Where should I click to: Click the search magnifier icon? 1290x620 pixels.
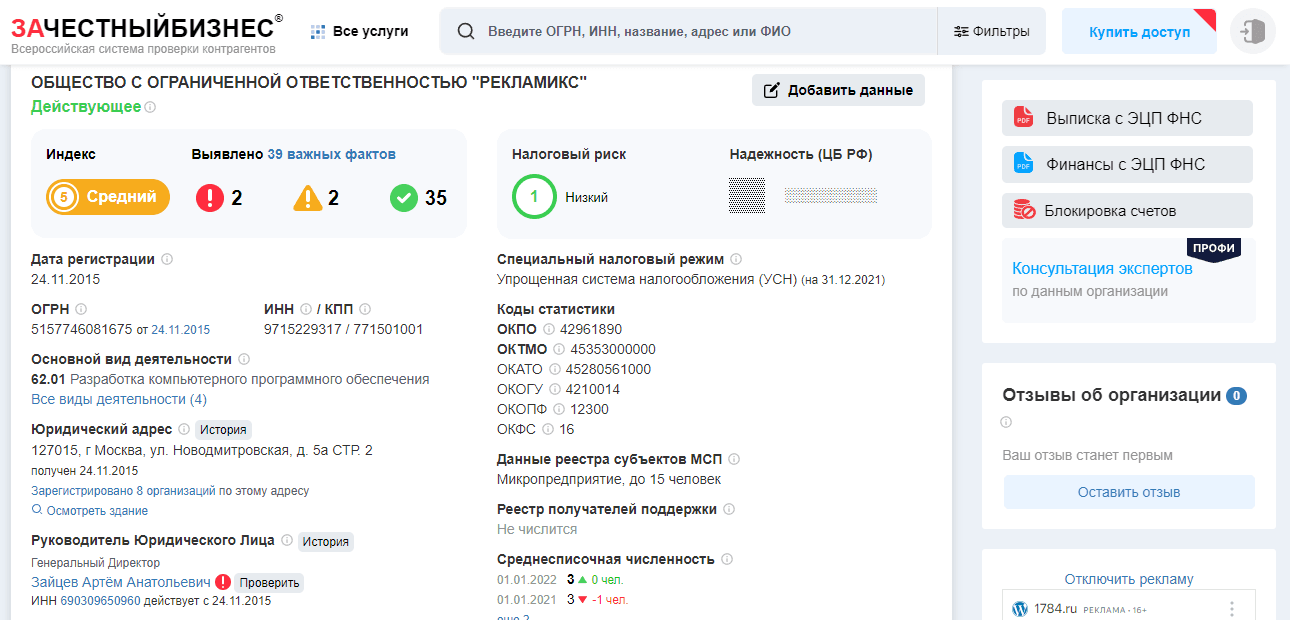pos(465,31)
